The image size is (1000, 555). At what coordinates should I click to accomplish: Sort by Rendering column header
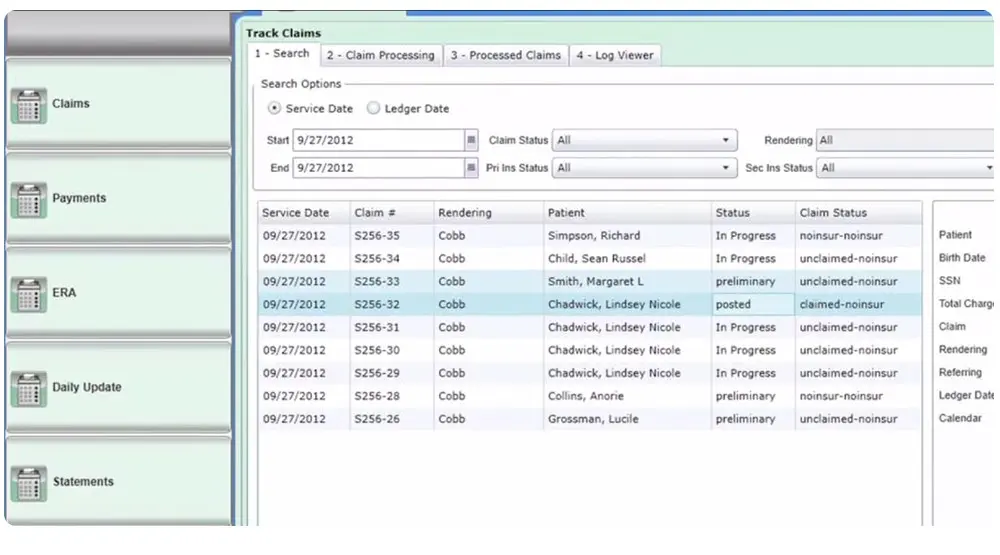point(489,212)
